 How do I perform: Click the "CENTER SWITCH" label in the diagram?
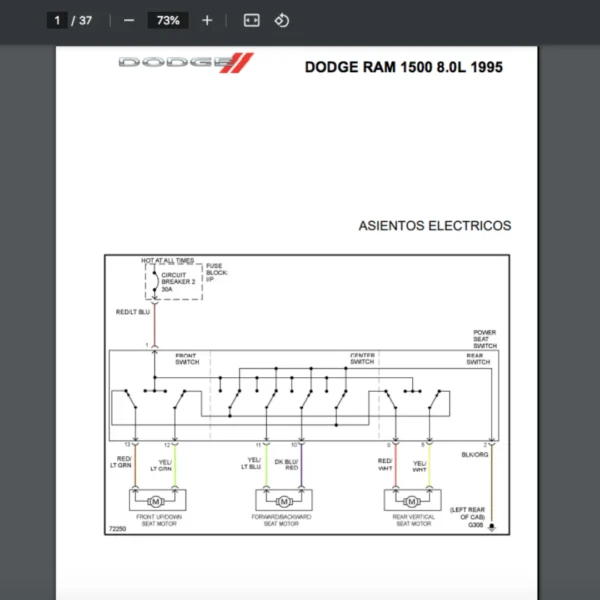362,358
